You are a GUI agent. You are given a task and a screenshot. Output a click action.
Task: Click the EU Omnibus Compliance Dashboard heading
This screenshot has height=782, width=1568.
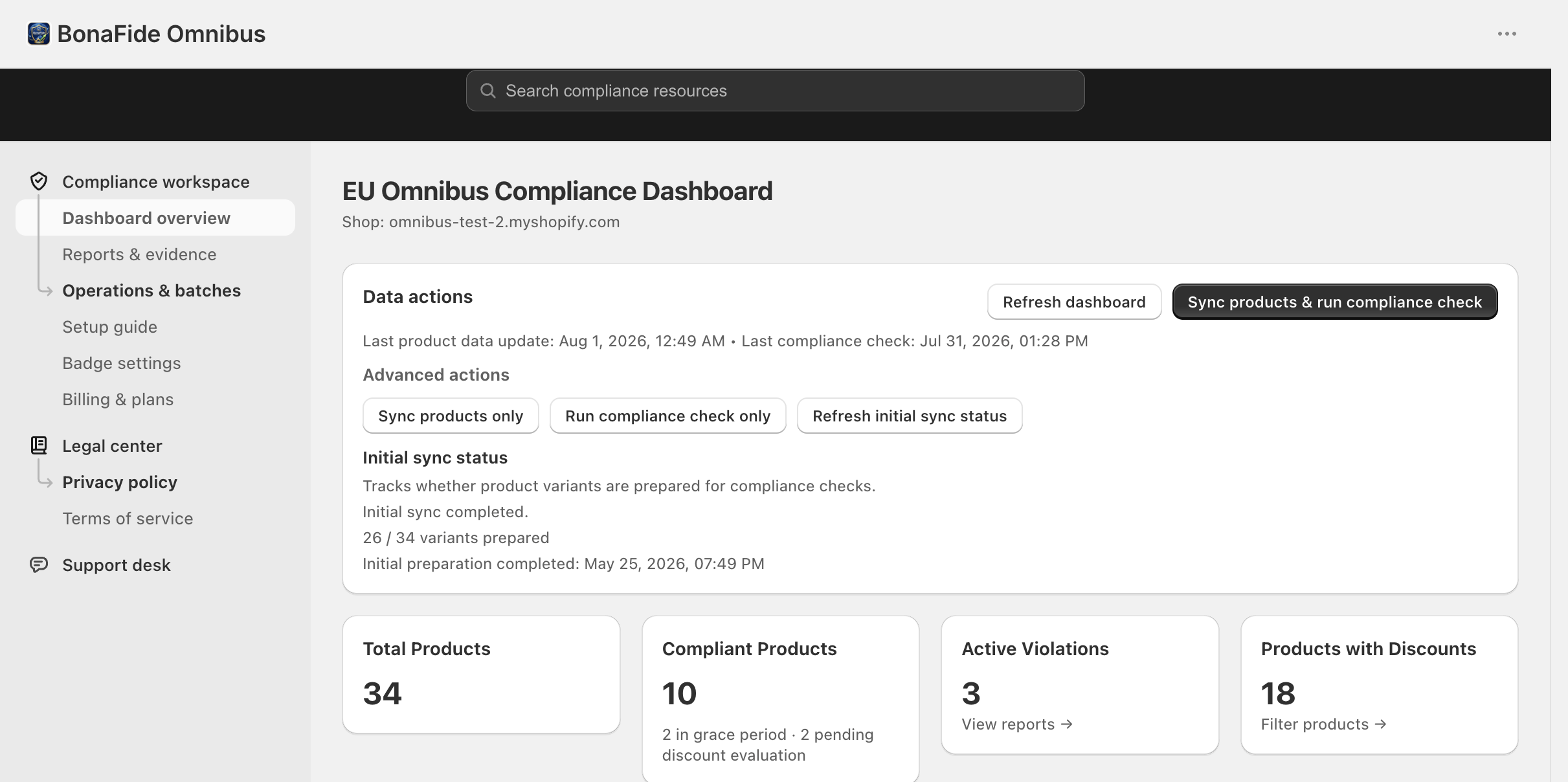pyautogui.click(x=557, y=191)
